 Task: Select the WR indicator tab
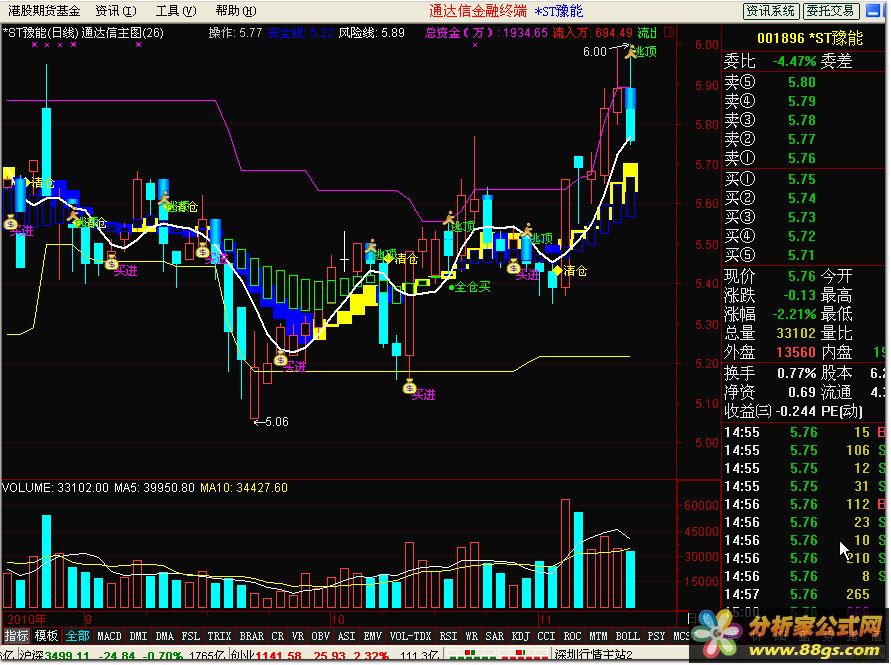click(x=471, y=636)
